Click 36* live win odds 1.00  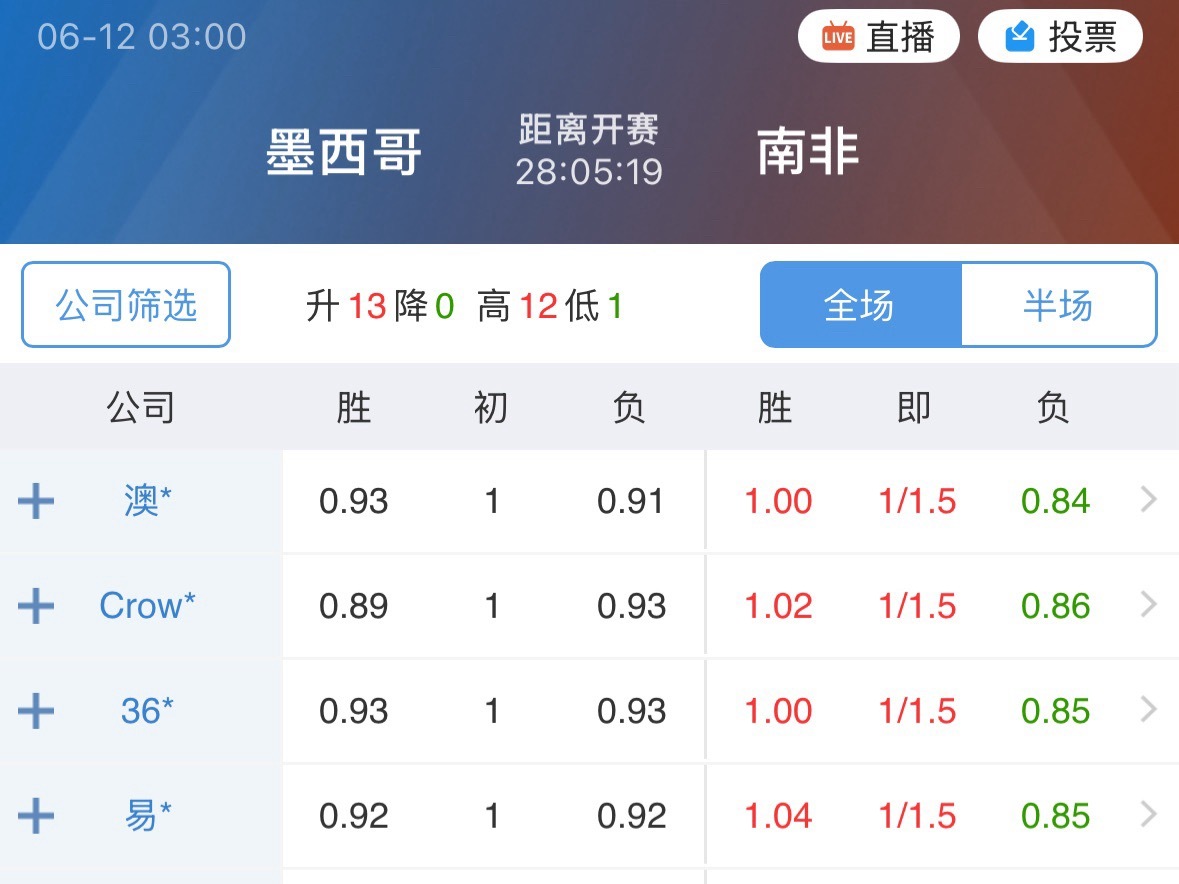pos(778,711)
